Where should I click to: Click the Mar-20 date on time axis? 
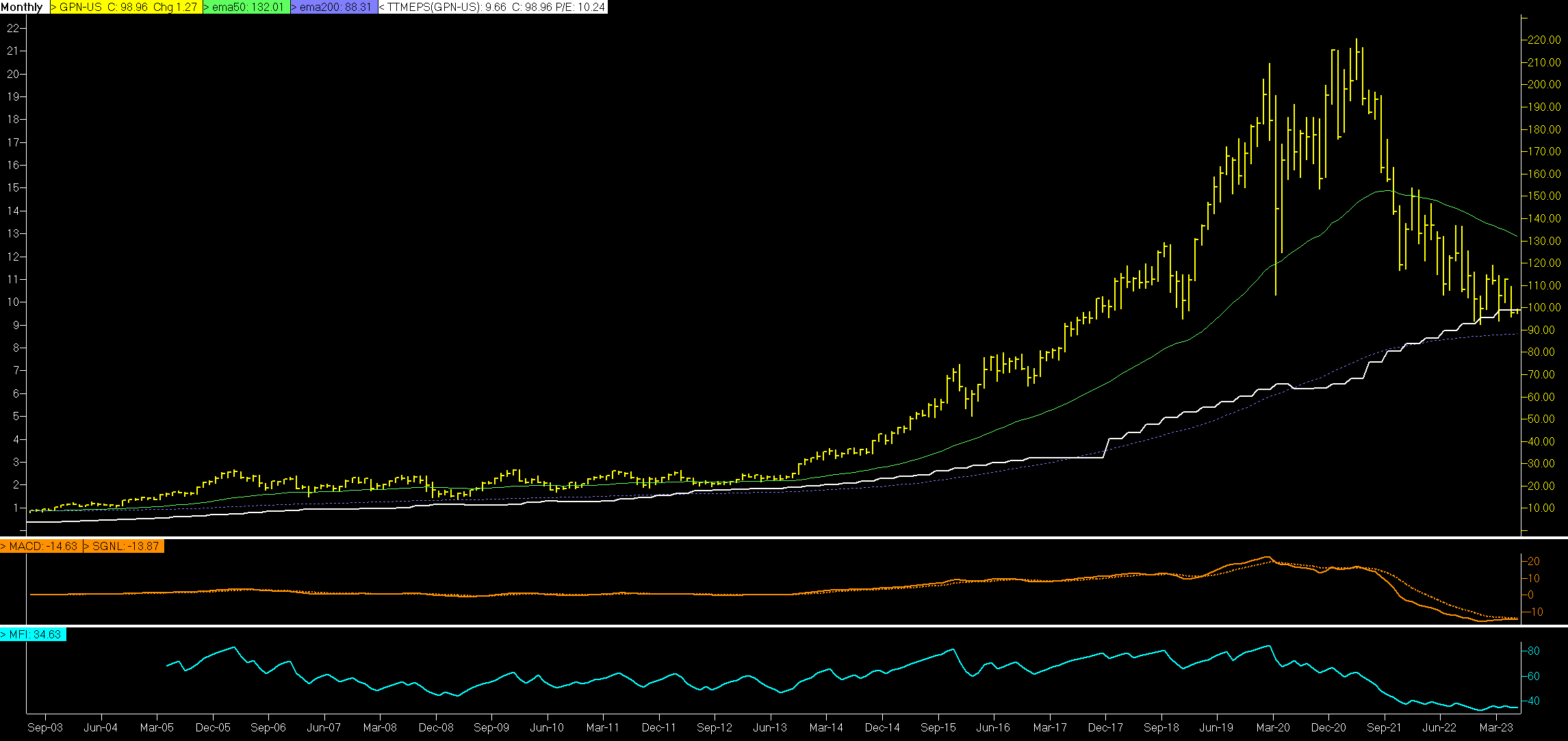pyautogui.click(x=1273, y=727)
